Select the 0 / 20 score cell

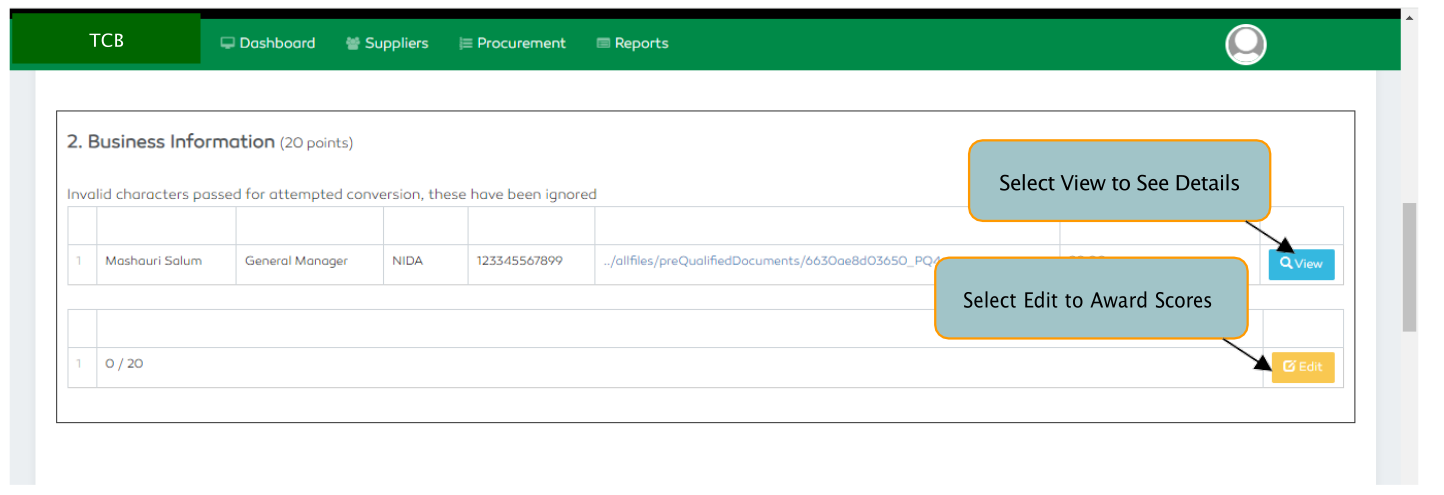680,367
